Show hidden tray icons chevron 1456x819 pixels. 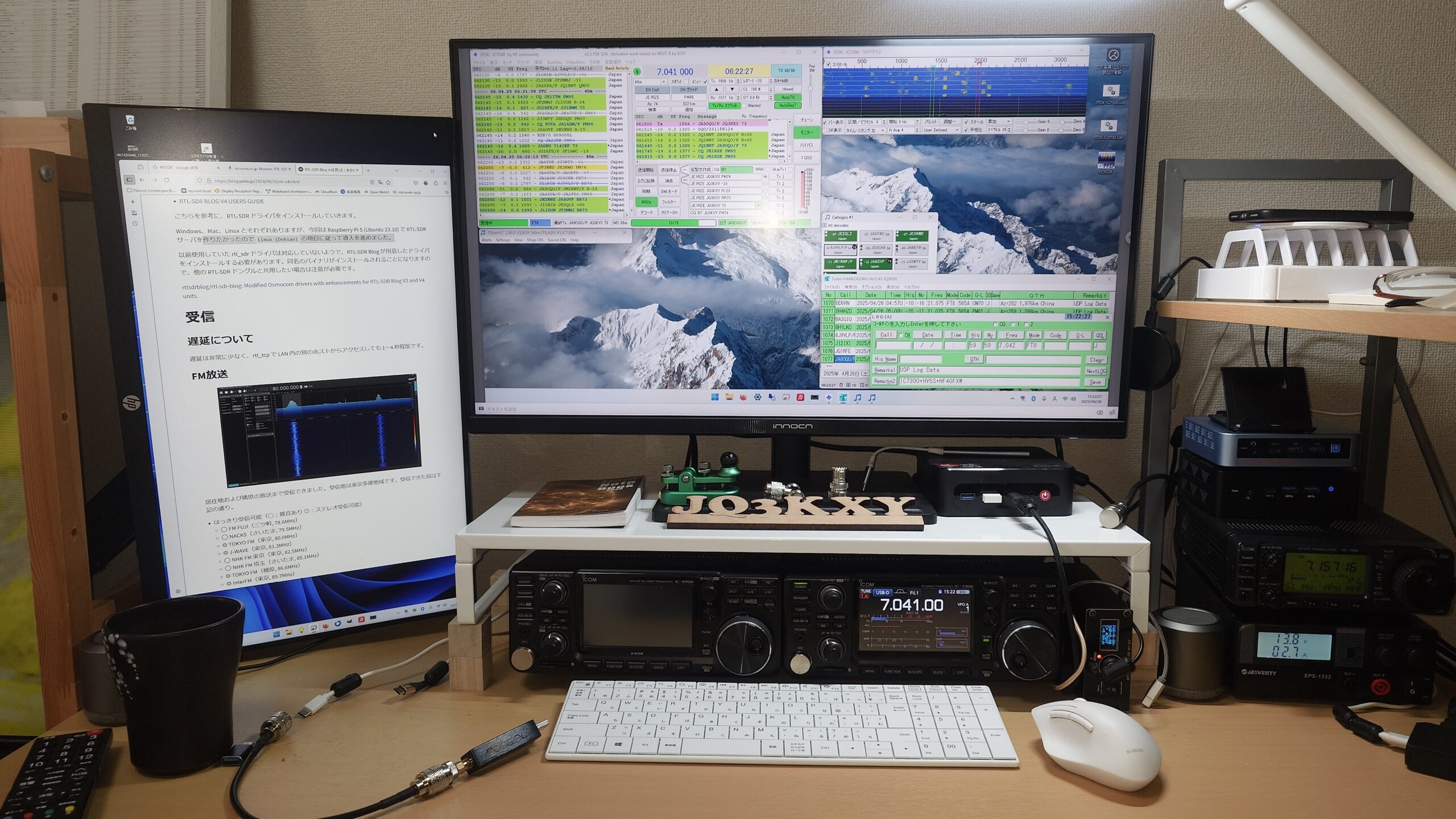(1012, 399)
